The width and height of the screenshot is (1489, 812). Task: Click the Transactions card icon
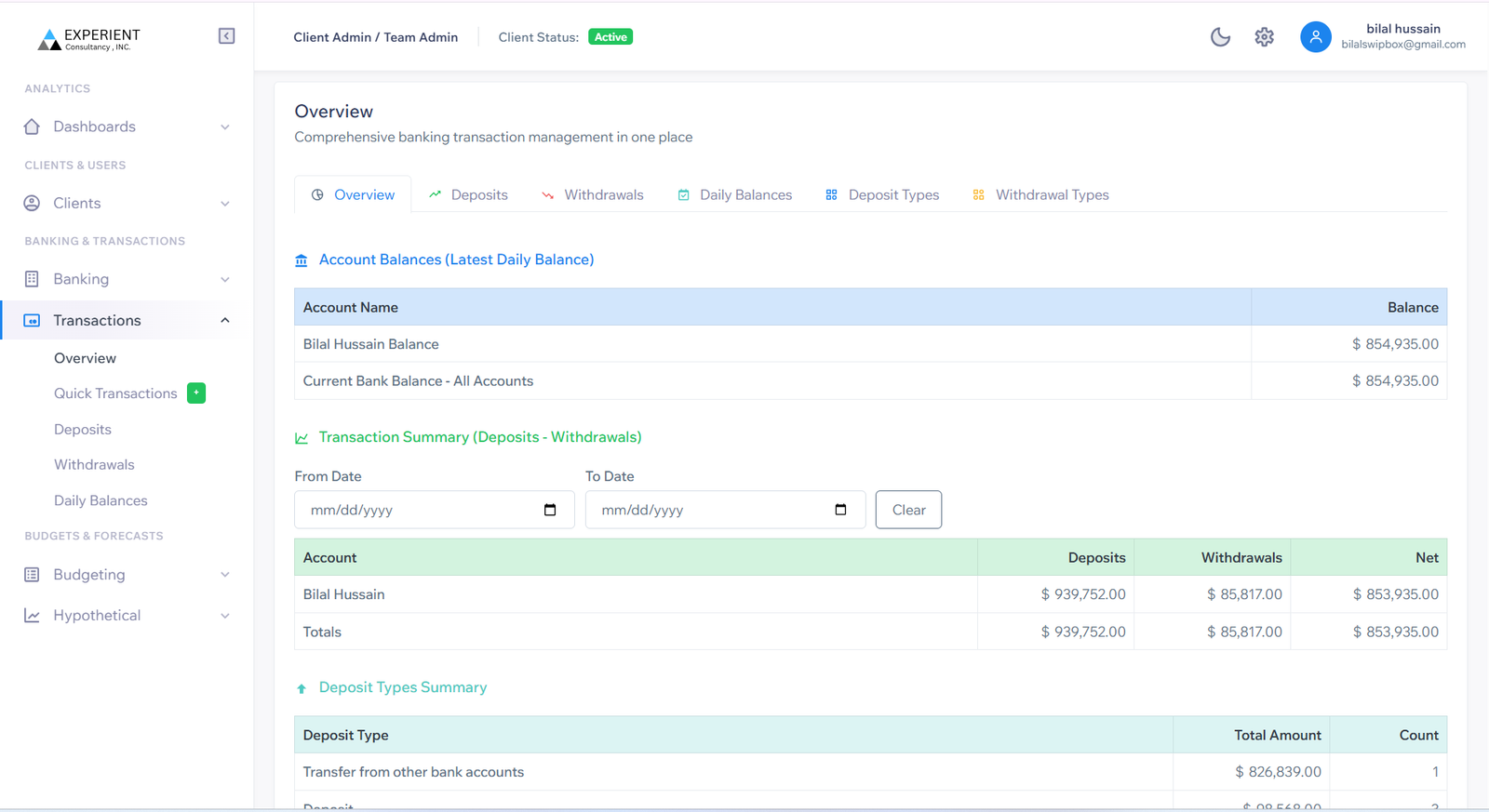point(32,320)
